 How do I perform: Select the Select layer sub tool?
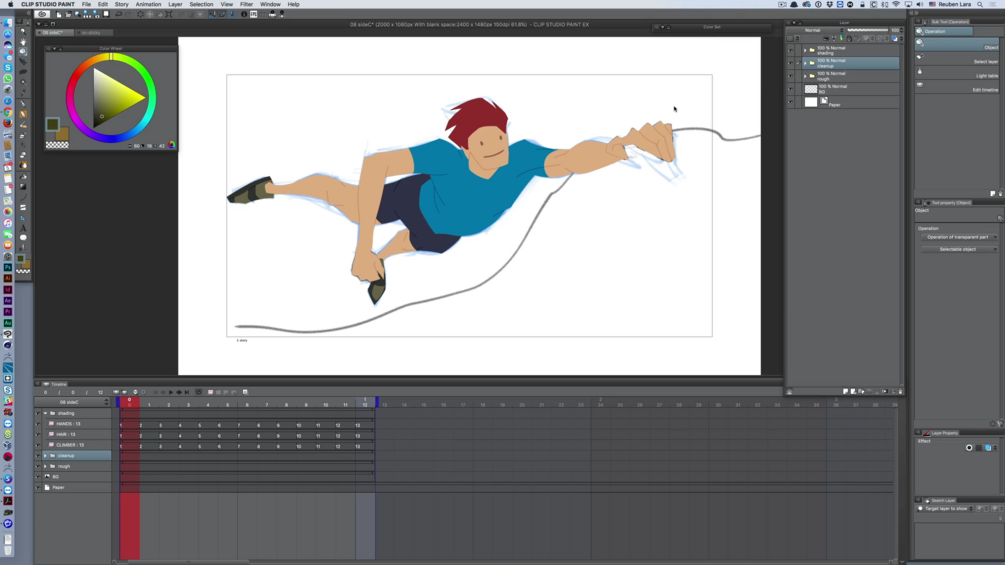pyautogui.click(x=956, y=61)
